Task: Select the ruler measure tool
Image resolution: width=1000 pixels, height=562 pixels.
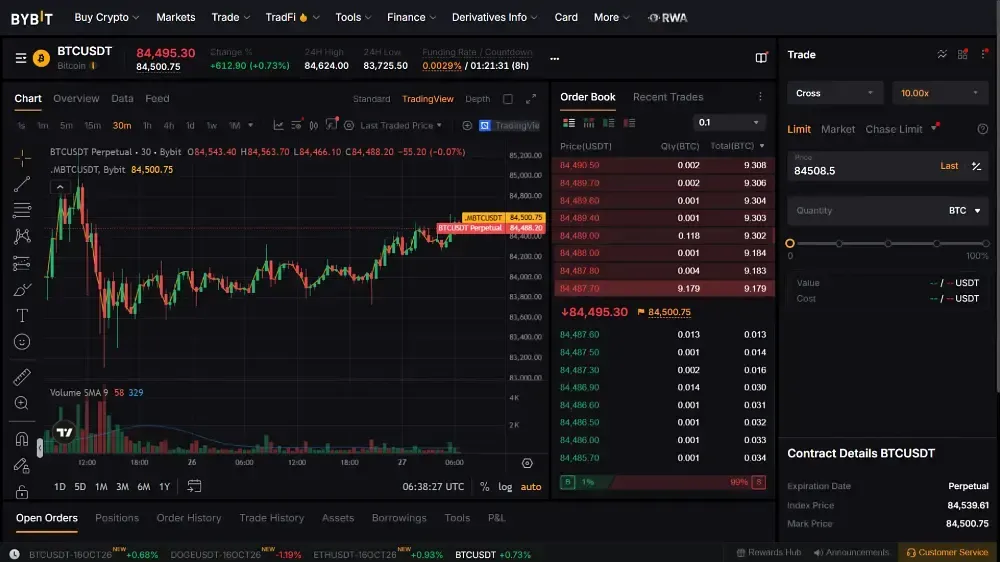Action: tap(22, 377)
